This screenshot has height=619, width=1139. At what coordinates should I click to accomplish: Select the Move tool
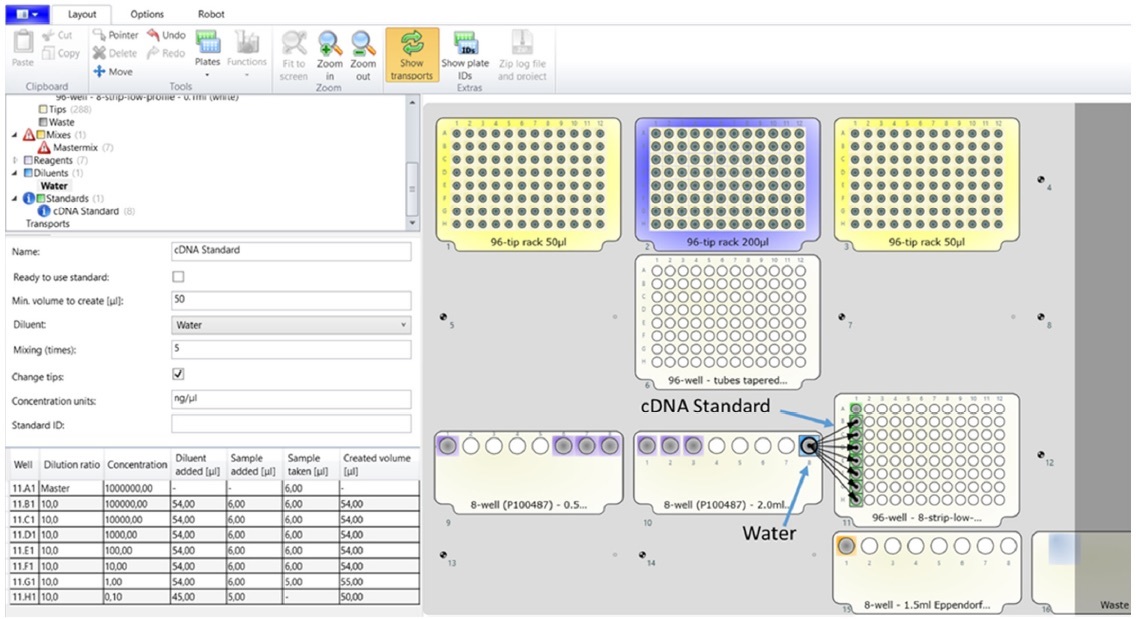coord(113,72)
